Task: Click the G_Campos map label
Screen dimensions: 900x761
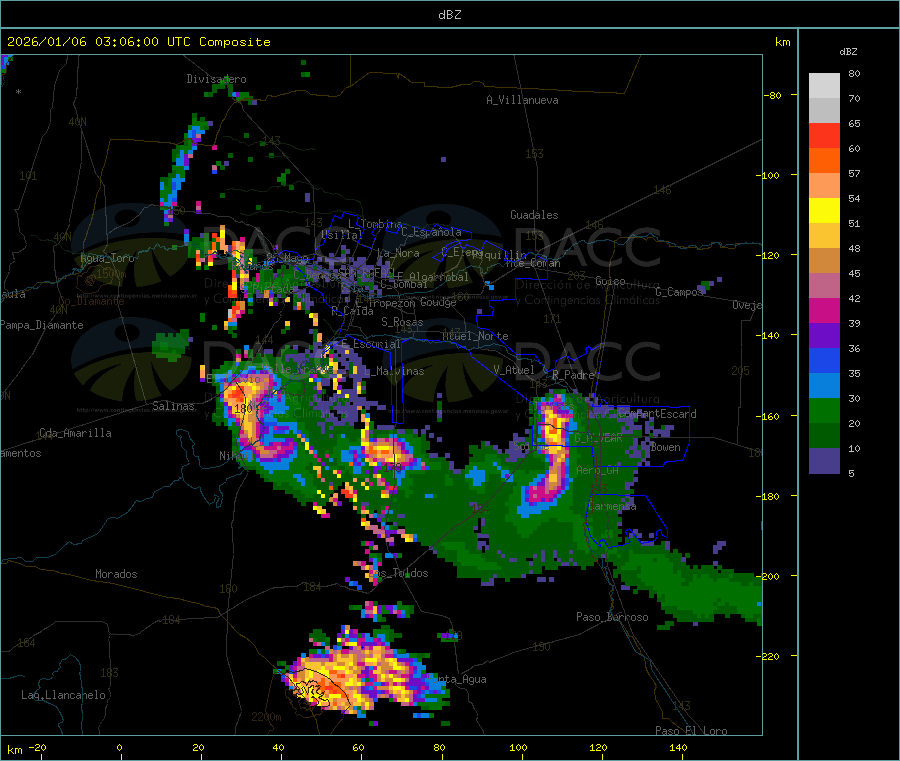Action: [x=679, y=292]
